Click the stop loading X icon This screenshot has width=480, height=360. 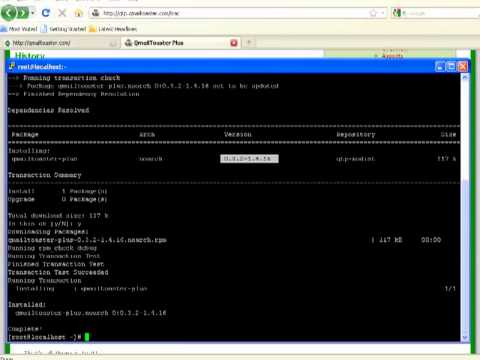click(62, 13)
